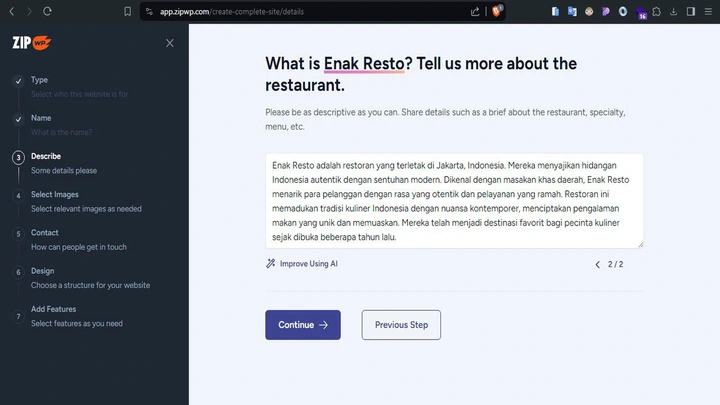Click the "2 / 2" version counter
This screenshot has width=720, height=405.
click(x=615, y=264)
